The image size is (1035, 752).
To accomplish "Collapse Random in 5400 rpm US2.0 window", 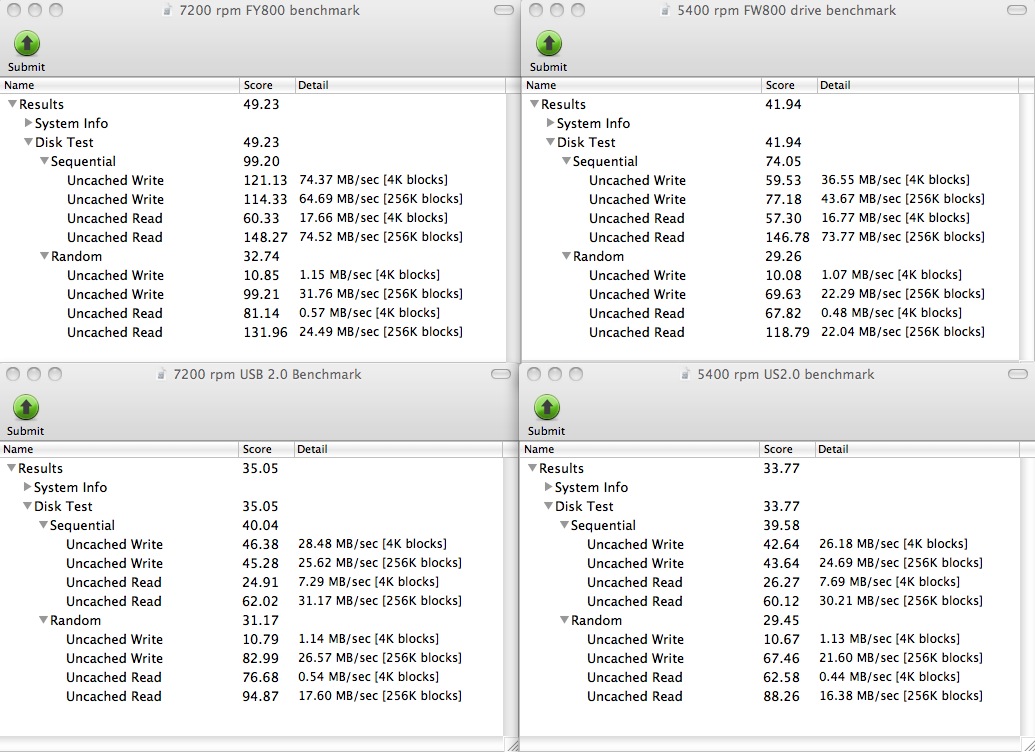I will (564, 619).
